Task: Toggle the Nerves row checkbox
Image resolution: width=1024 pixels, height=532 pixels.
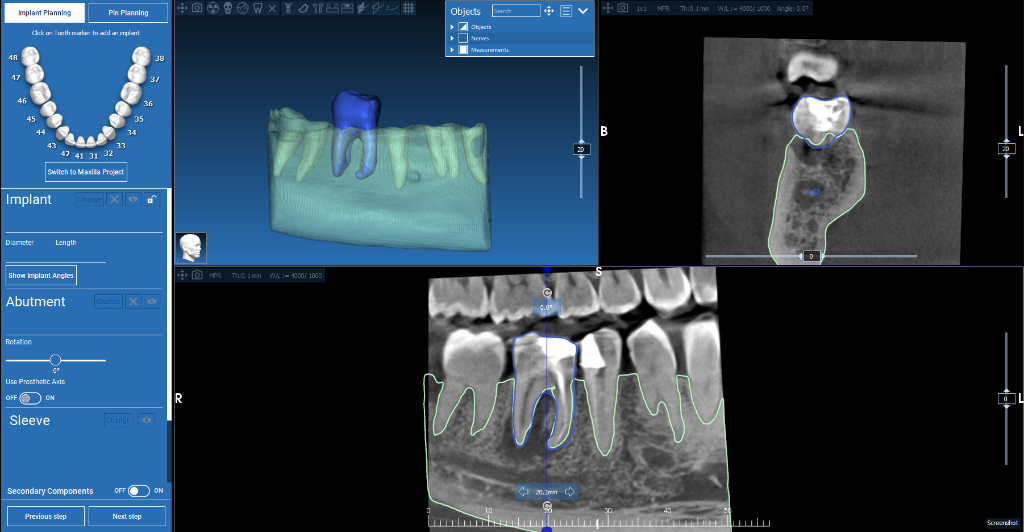Action: (x=463, y=38)
